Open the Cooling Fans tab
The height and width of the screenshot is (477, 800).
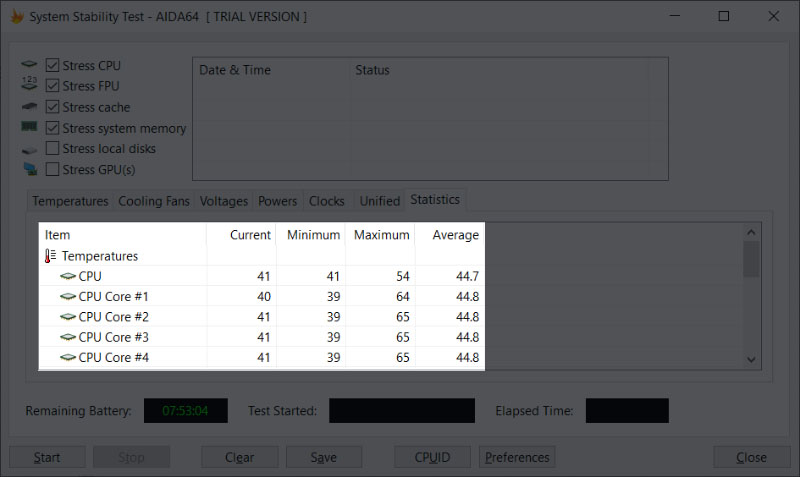(154, 201)
